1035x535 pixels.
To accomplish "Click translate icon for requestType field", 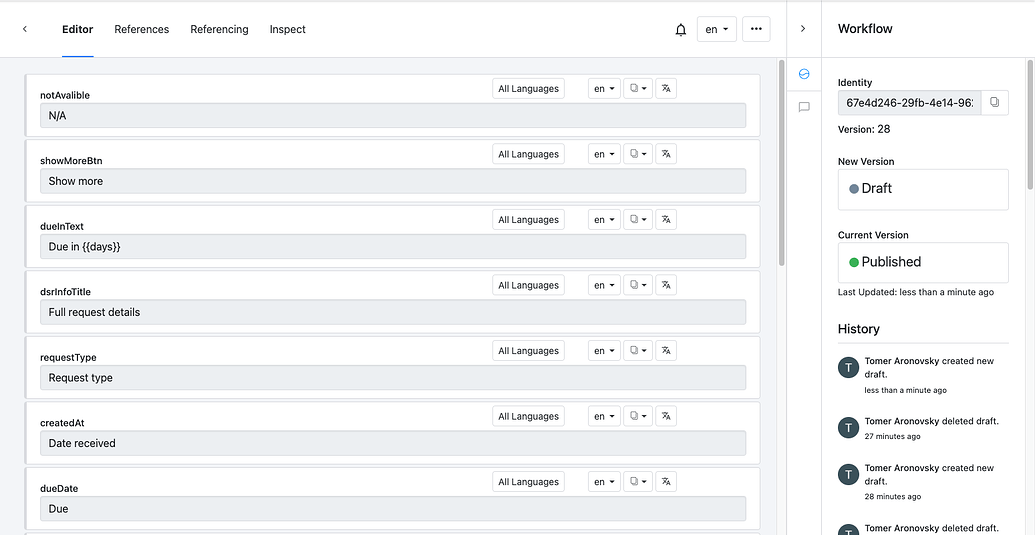I will click(665, 350).
